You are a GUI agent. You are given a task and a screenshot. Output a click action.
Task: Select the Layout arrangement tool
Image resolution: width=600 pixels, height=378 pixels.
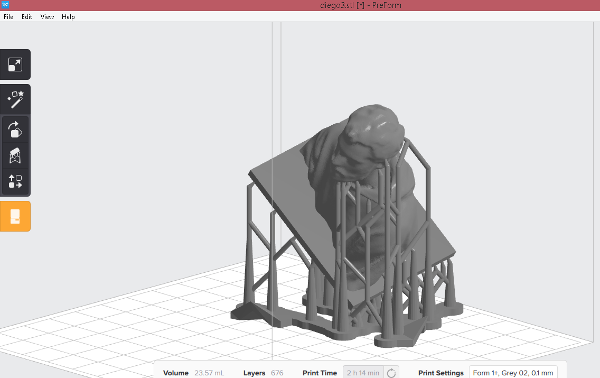[15, 182]
